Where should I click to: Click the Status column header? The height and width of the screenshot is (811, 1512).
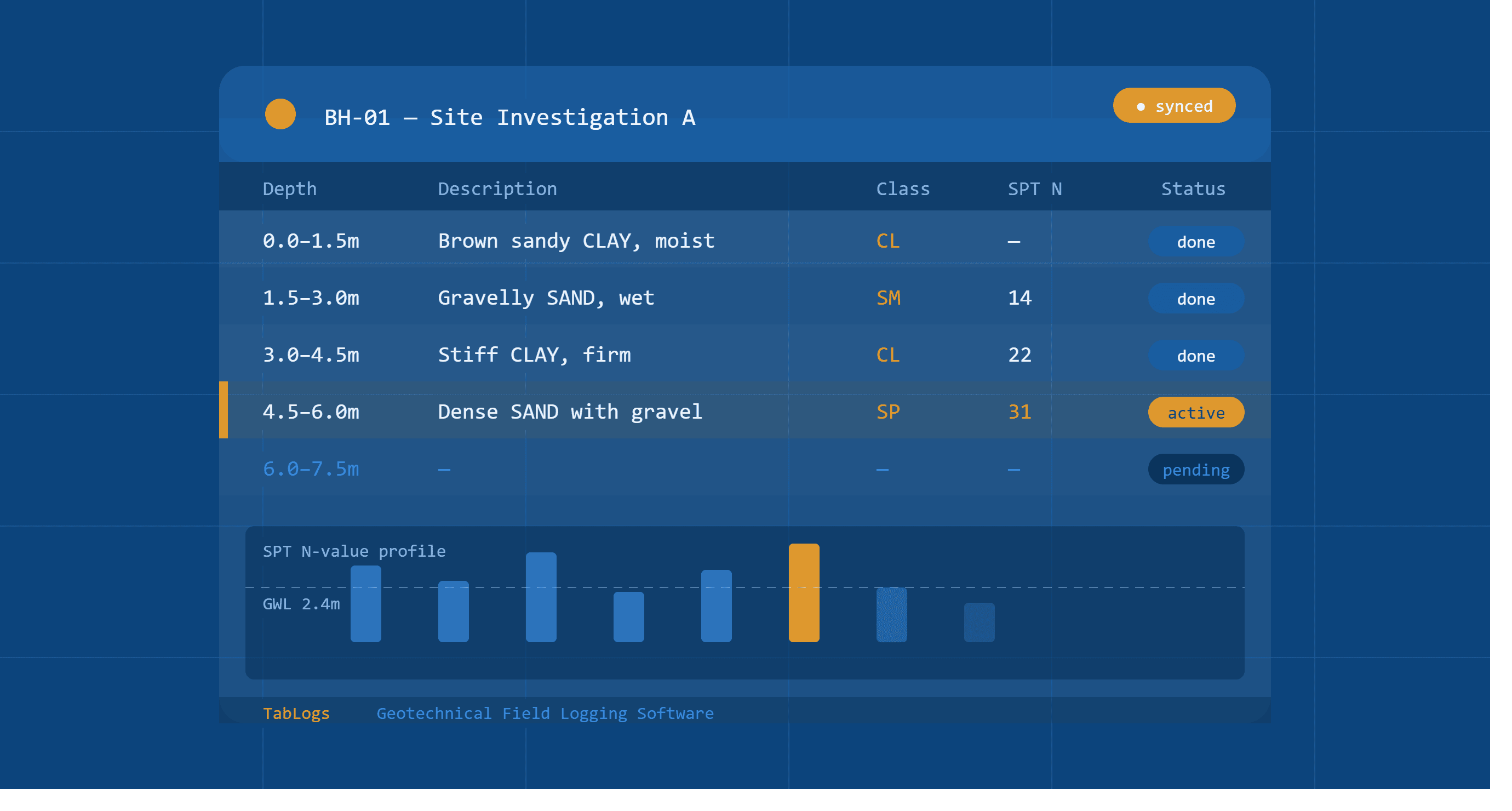click(x=1193, y=189)
